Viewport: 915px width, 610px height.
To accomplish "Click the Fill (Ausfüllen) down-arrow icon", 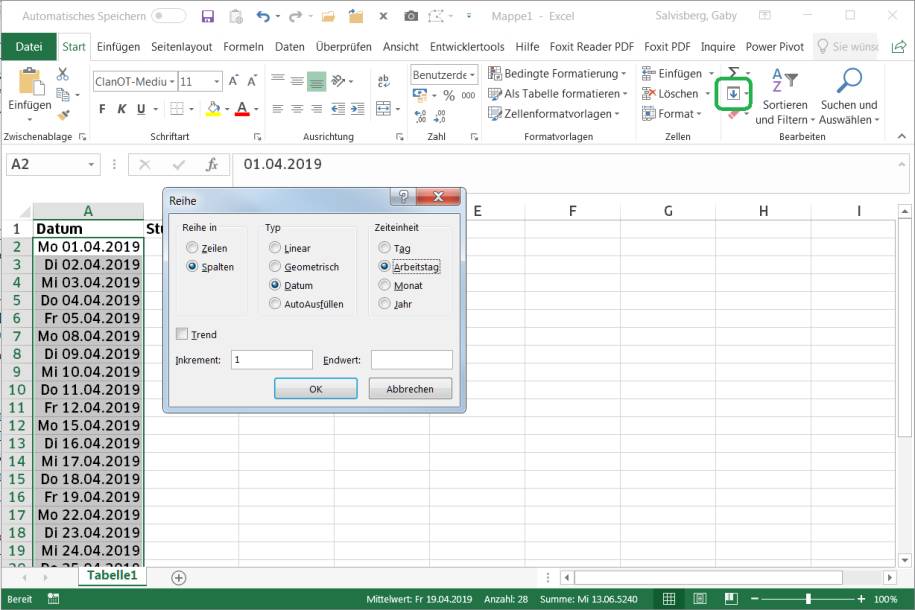I will pyautogui.click(x=734, y=94).
